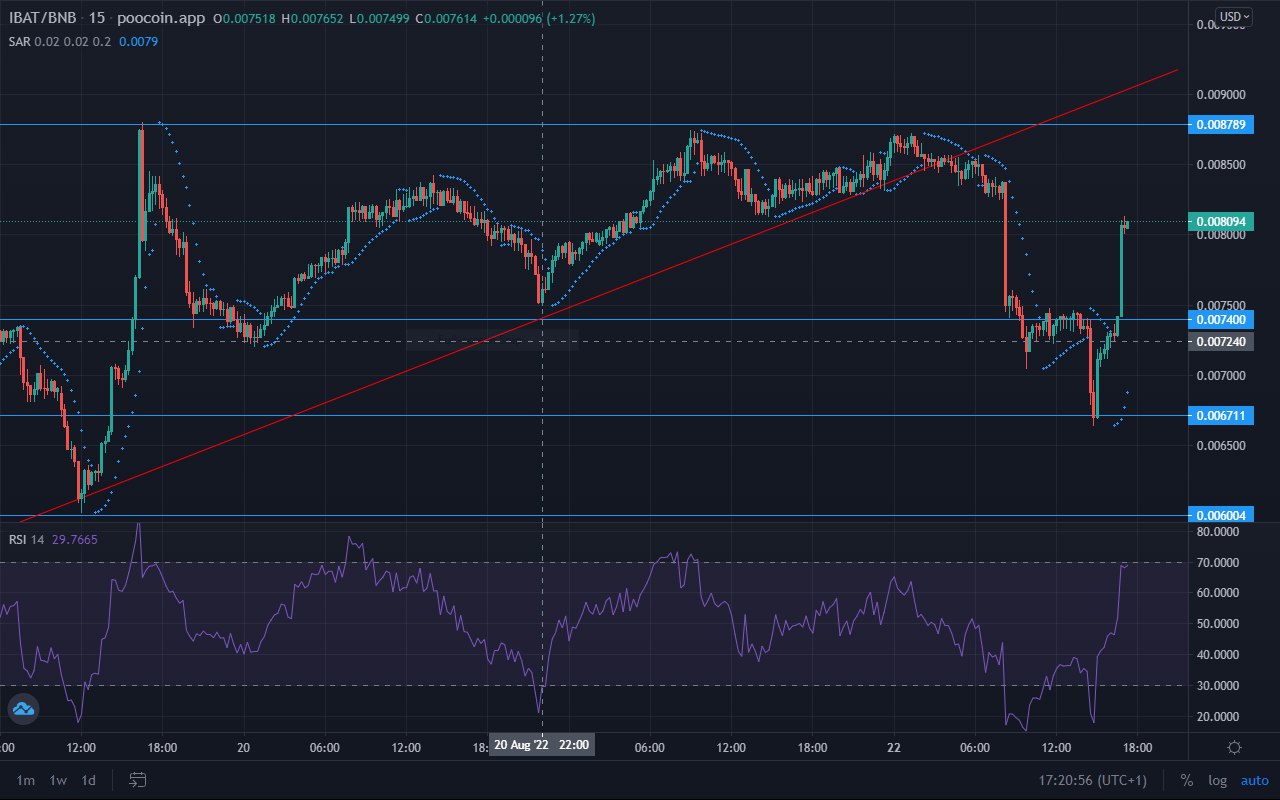Select the 0.008789 price level label
1280x800 pixels.
[x=1220, y=125]
